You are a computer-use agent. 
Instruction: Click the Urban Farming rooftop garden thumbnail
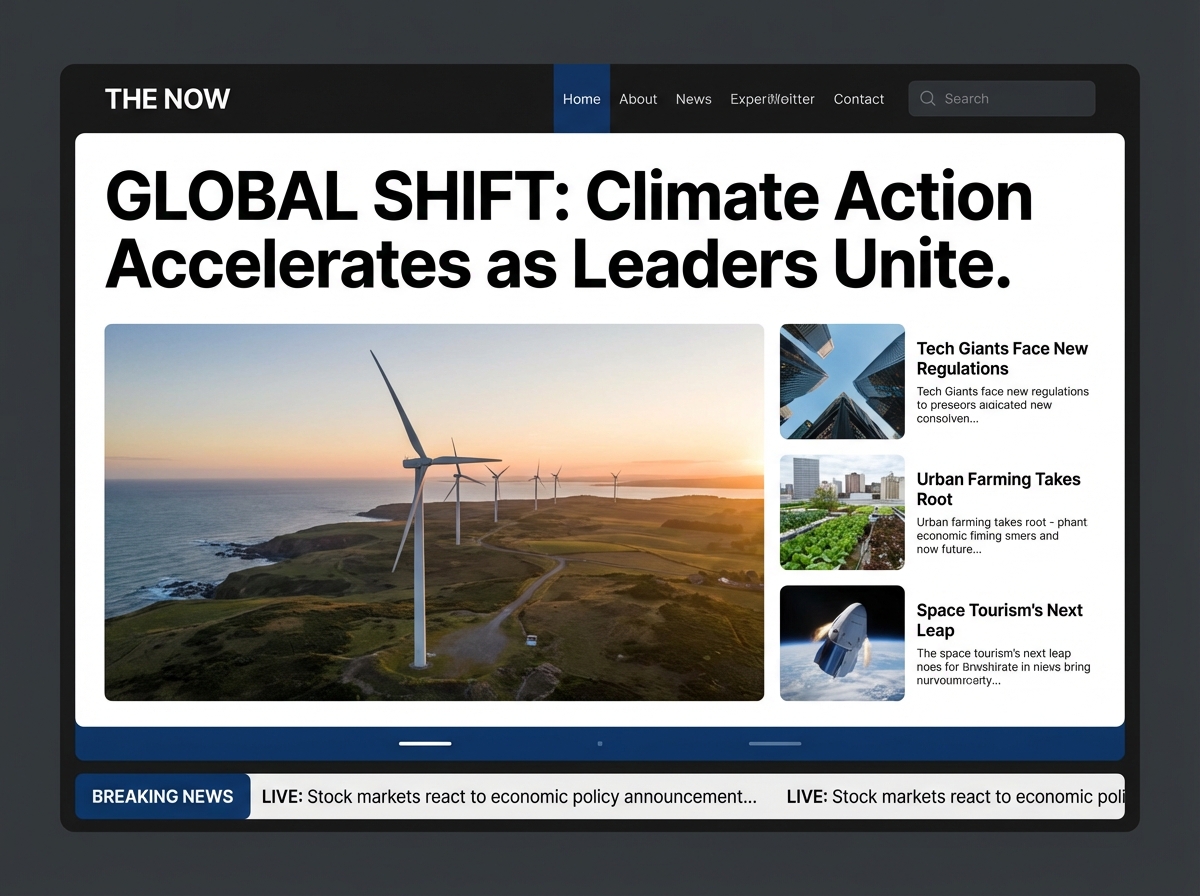[x=842, y=512]
